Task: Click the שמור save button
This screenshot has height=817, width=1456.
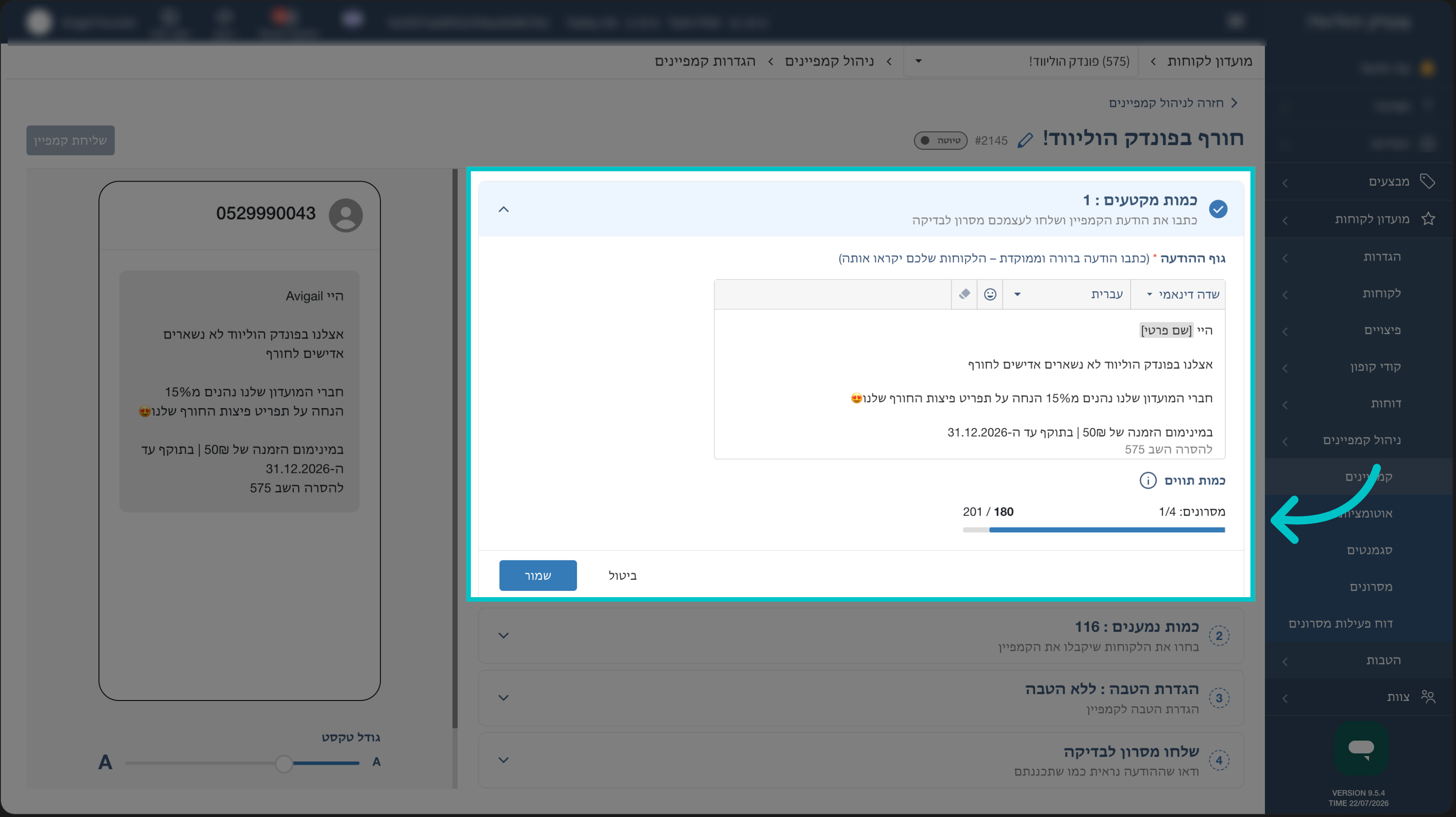Action: pyautogui.click(x=537, y=576)
